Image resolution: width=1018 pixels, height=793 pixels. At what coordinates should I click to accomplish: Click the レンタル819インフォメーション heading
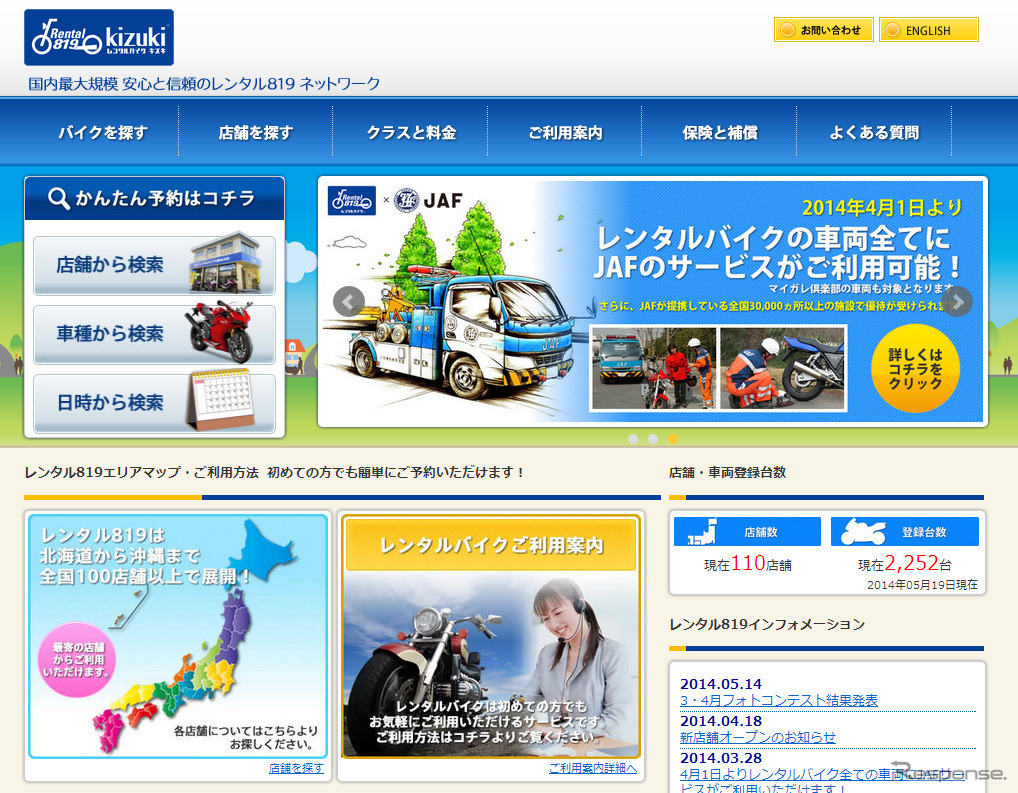click(x=767, y=624)
